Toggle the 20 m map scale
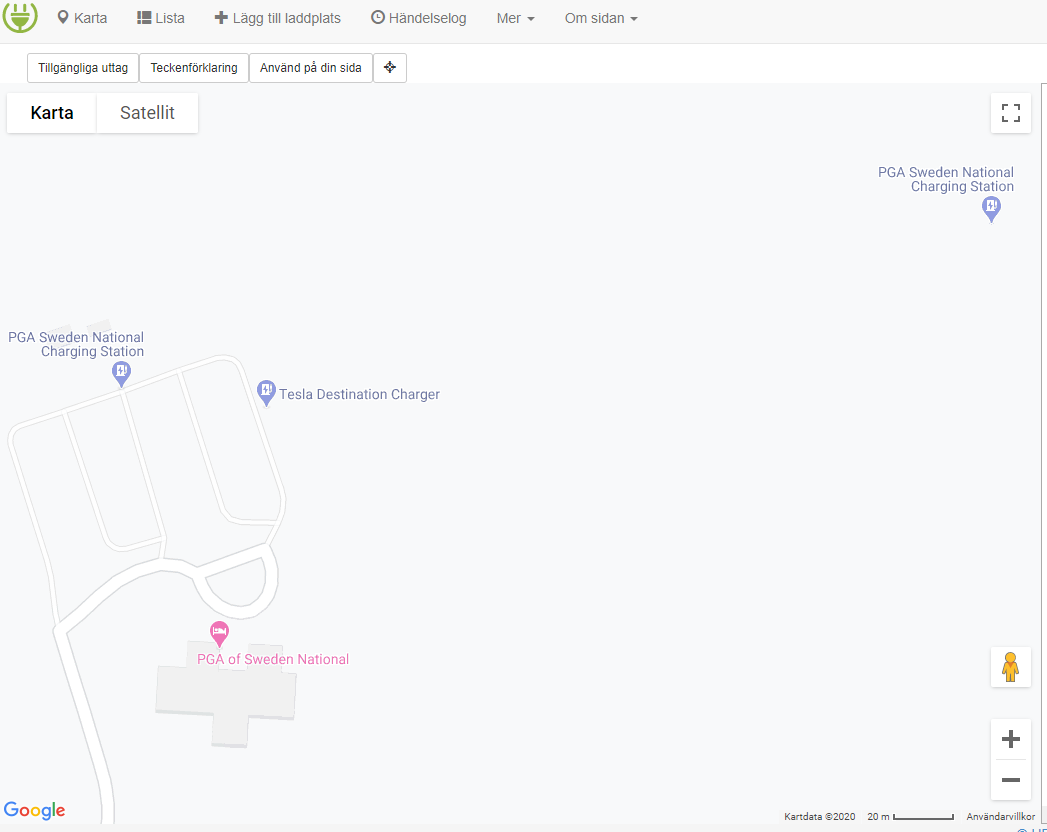The height and width of the screenshot is (832, 1047). coord(910,817)
